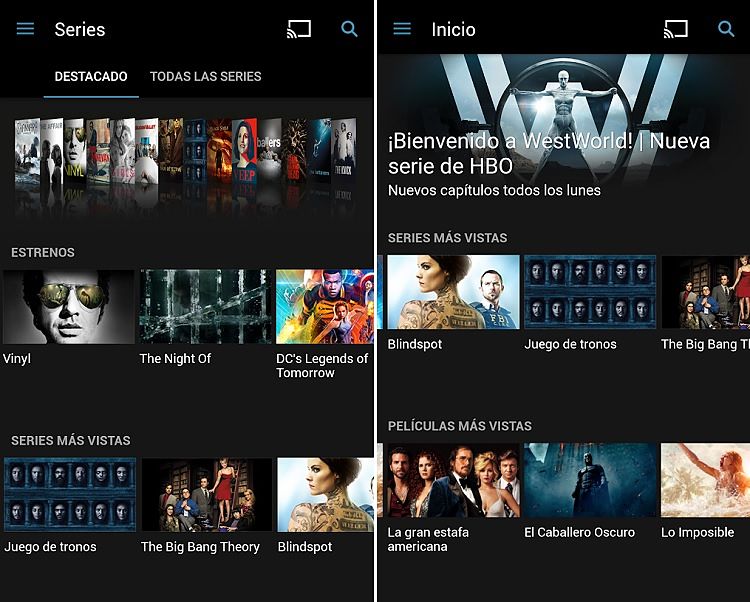Open hamburger menu on Series screen
The image size is (750, 602).
[25, 29]
